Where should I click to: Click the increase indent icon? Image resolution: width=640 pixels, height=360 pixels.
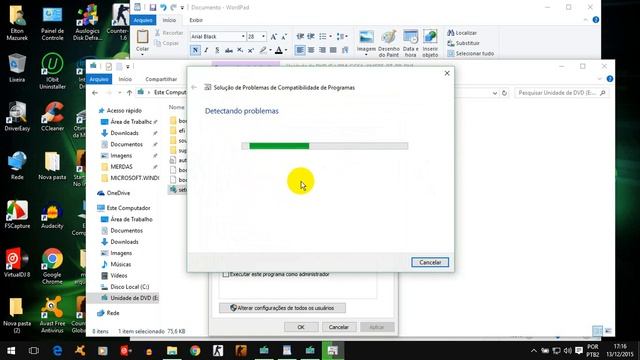click(x=311, y=36)
